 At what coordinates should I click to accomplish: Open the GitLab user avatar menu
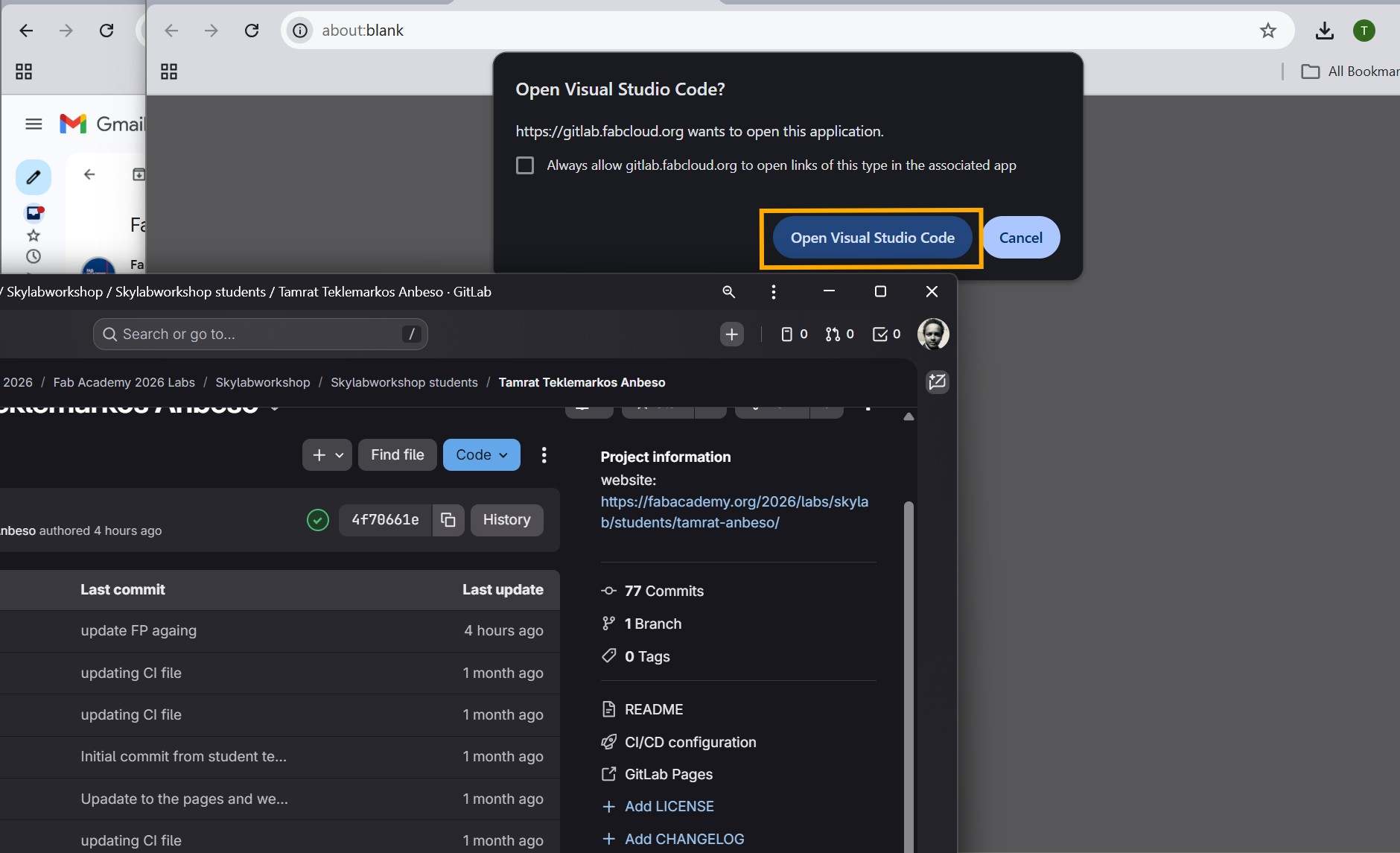click(933, 334)
